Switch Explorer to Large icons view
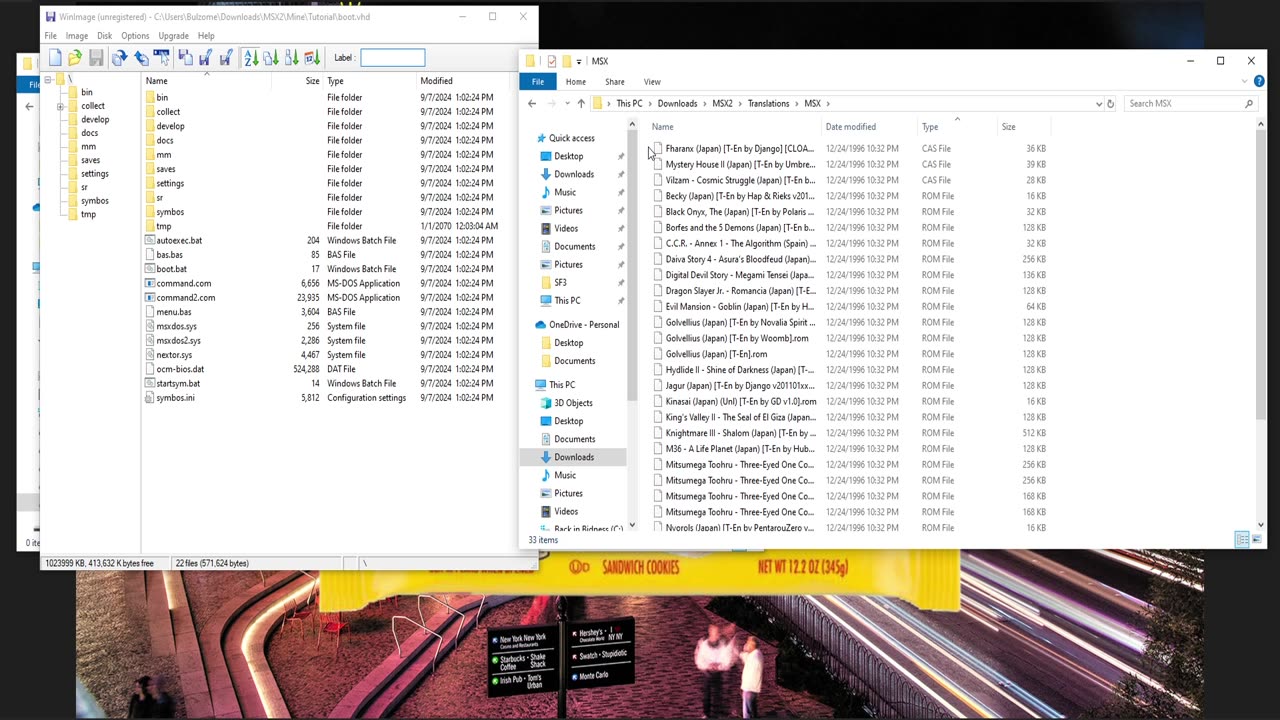 click(1256, 540)
